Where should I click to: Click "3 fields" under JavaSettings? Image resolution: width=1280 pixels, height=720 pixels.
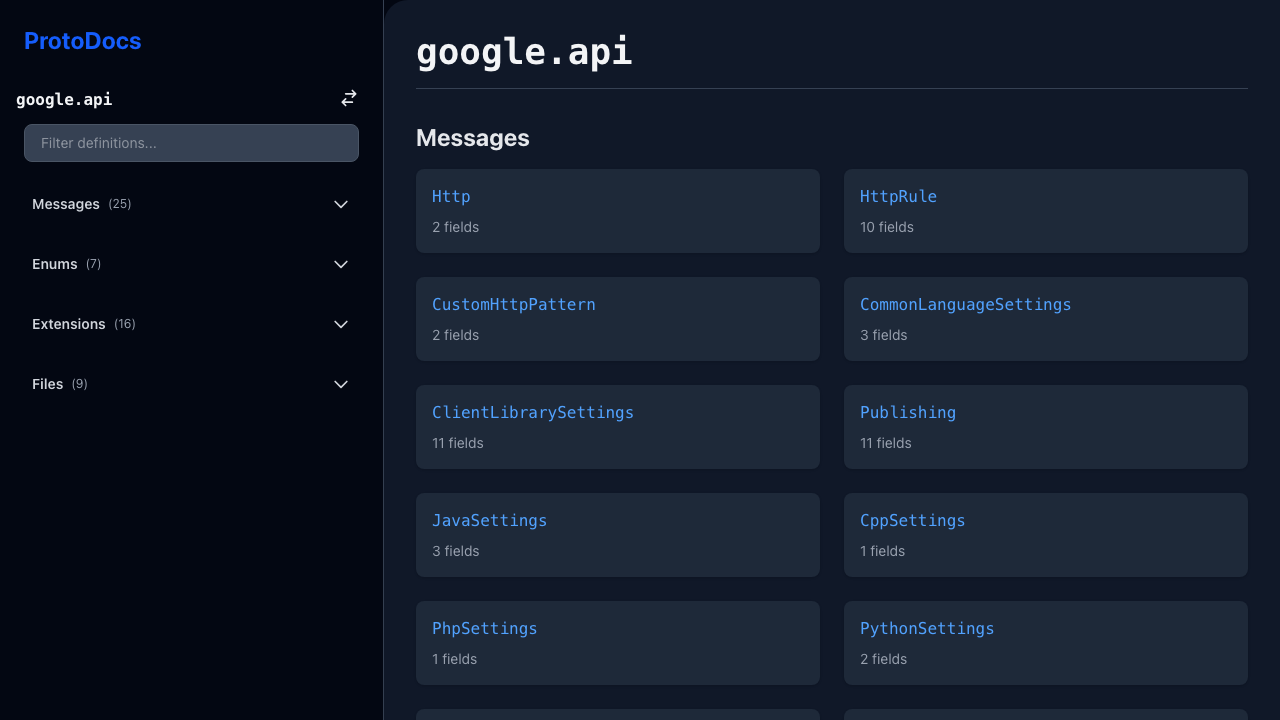coord(456,551)
